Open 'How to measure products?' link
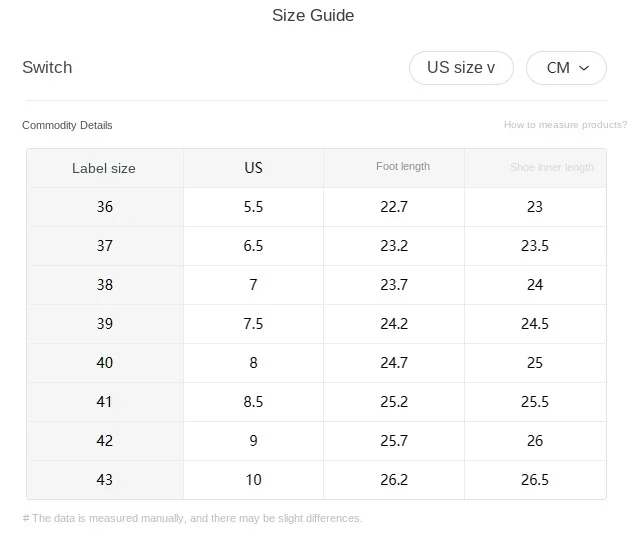This screenshot has height=550, width=632. (x=565, y=125)
